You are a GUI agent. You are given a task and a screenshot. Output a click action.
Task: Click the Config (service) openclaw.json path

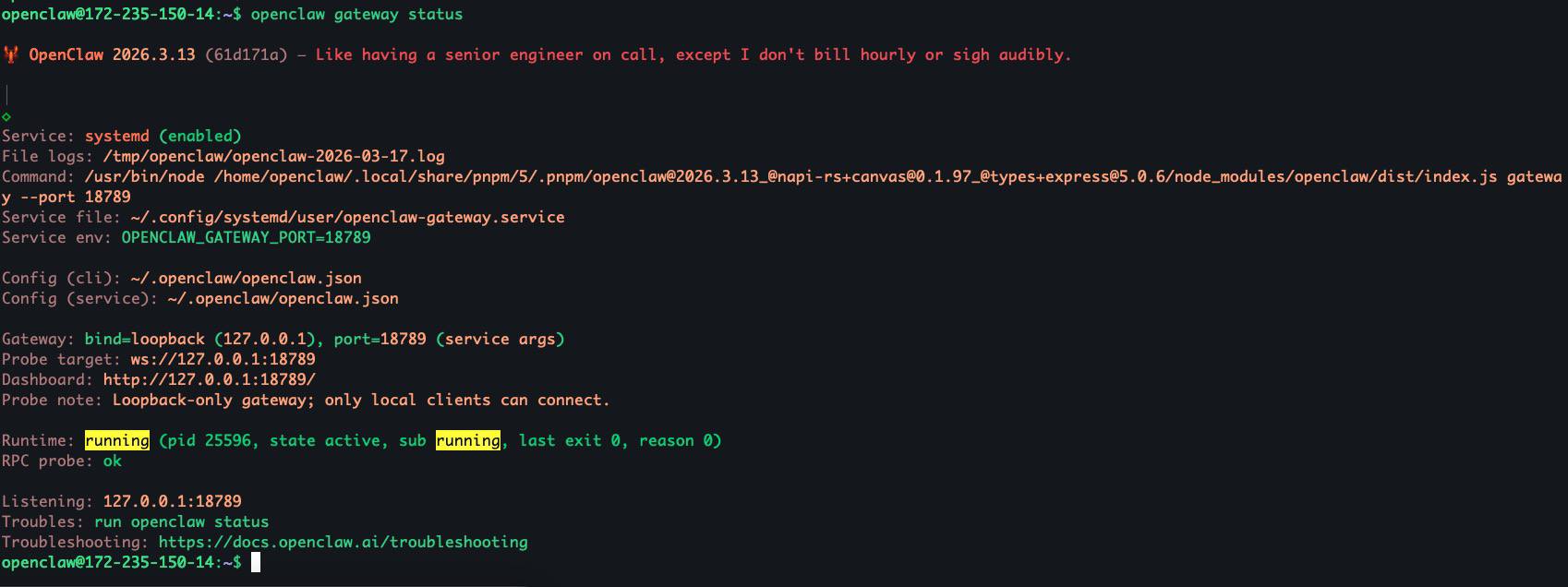pyautogui.click(x=283, y=299)
